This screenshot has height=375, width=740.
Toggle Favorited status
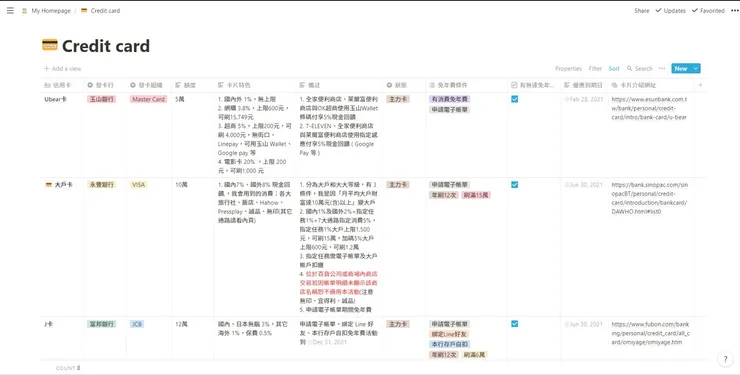(708, 10)
